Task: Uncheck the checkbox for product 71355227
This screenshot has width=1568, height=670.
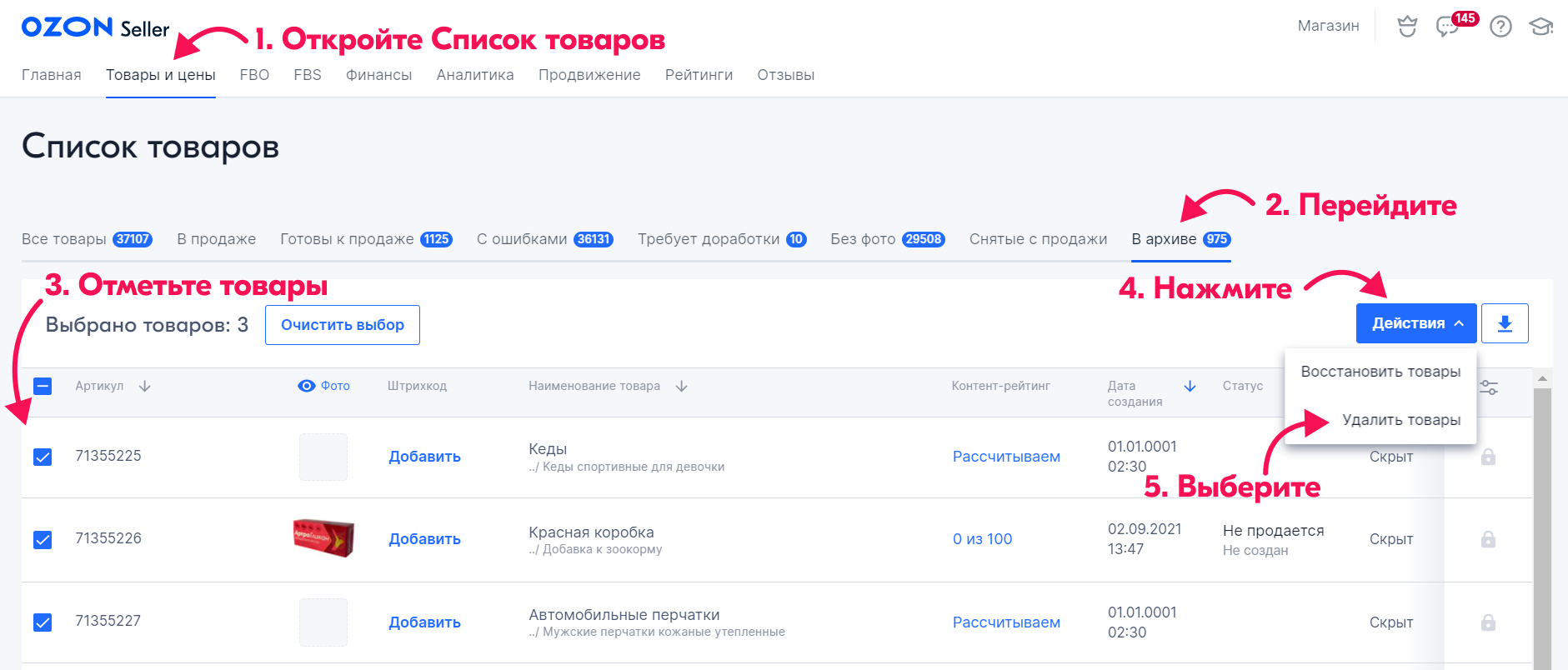Action: point(43,622)
